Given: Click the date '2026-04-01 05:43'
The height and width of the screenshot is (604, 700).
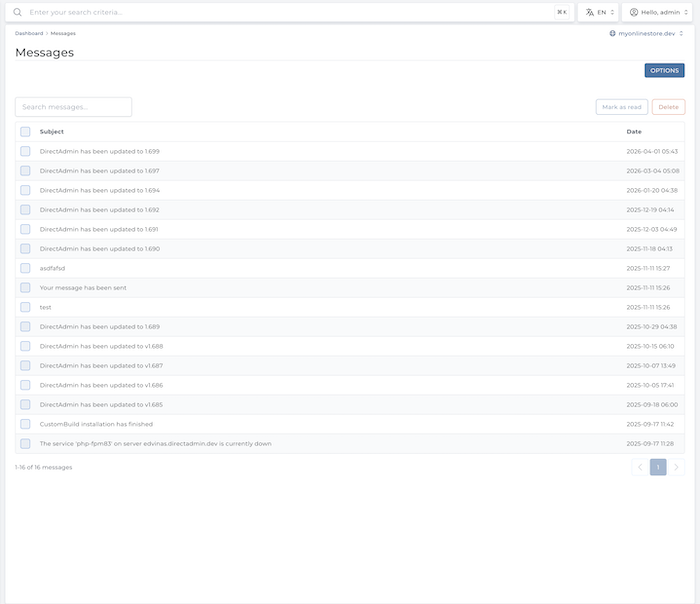Looking at the screenshot, I should 652,151.
